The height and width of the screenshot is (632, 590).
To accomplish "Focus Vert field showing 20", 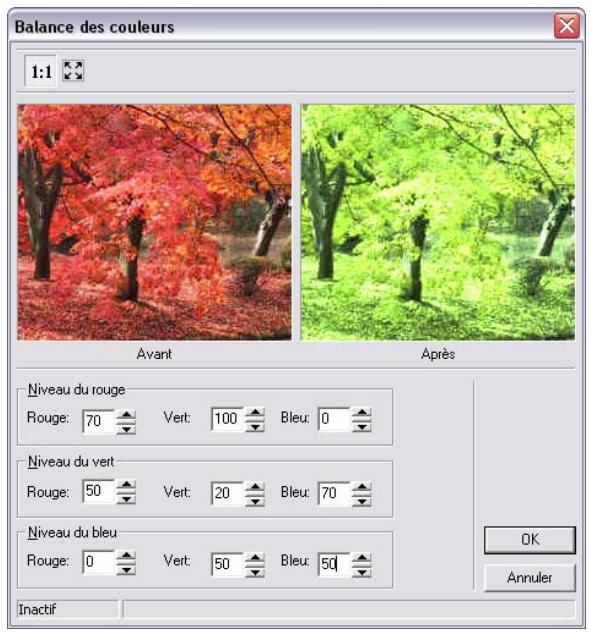I will (228, 493).
